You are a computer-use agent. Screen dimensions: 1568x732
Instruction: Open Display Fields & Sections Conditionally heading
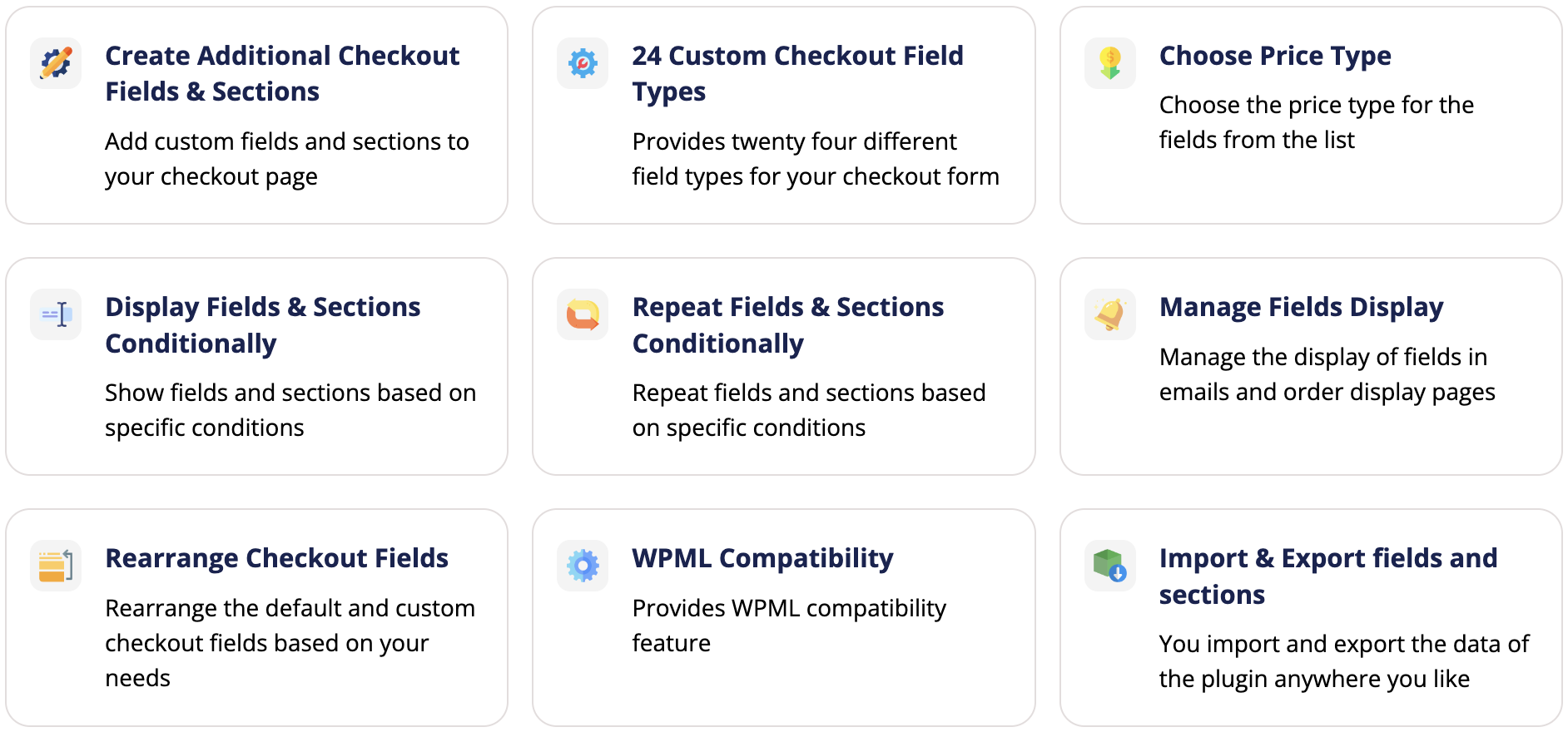[263, 325]
